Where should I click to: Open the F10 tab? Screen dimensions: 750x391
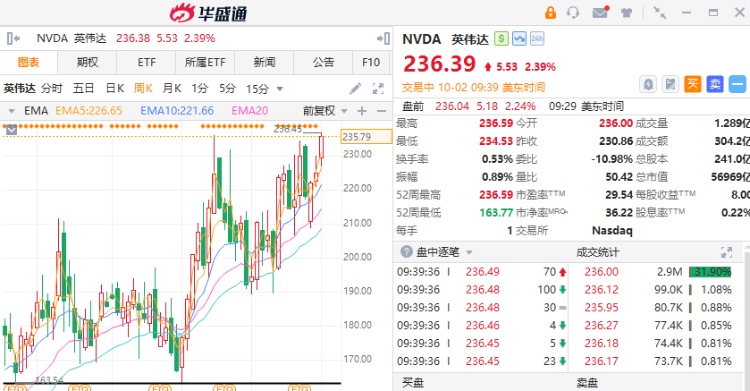coord(371,62)
